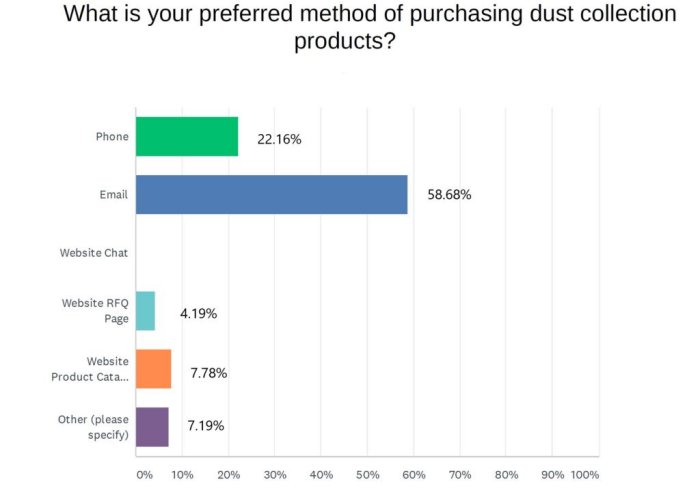Click the 7.78% value label
This screenshot has height=497, width=700.
pos(209,373)
